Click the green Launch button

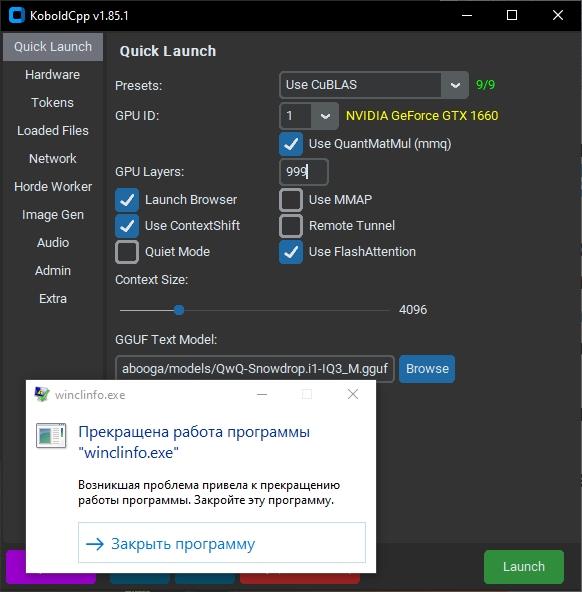[523, 566]
